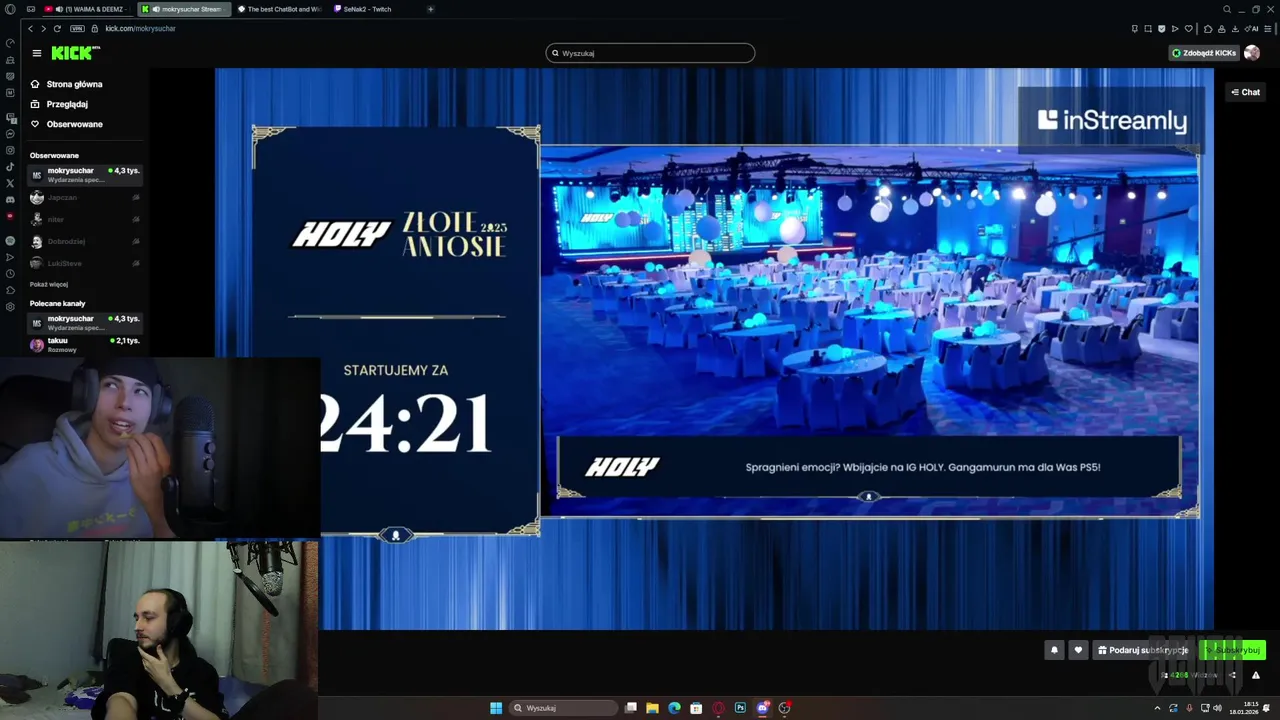Open Opera easy setup menu icon
The width and height of the screenshot is (1280, 720).
[1270, 28]
